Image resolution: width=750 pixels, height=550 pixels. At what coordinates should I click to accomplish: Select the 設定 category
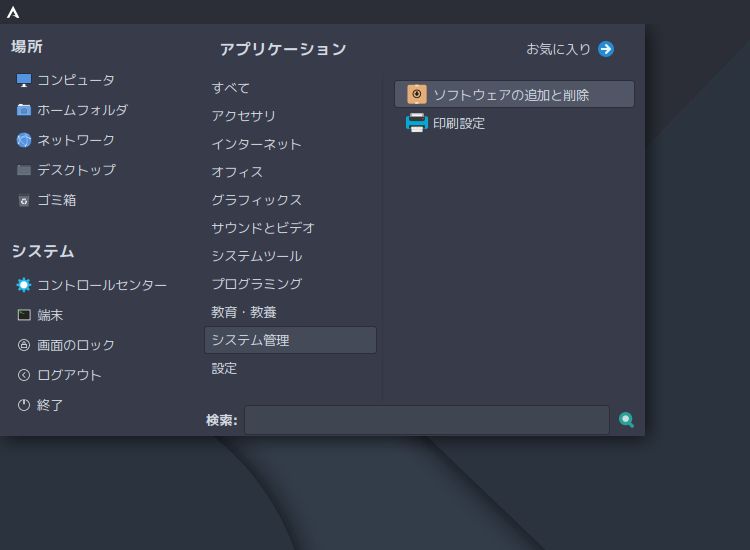coord(224,368)
